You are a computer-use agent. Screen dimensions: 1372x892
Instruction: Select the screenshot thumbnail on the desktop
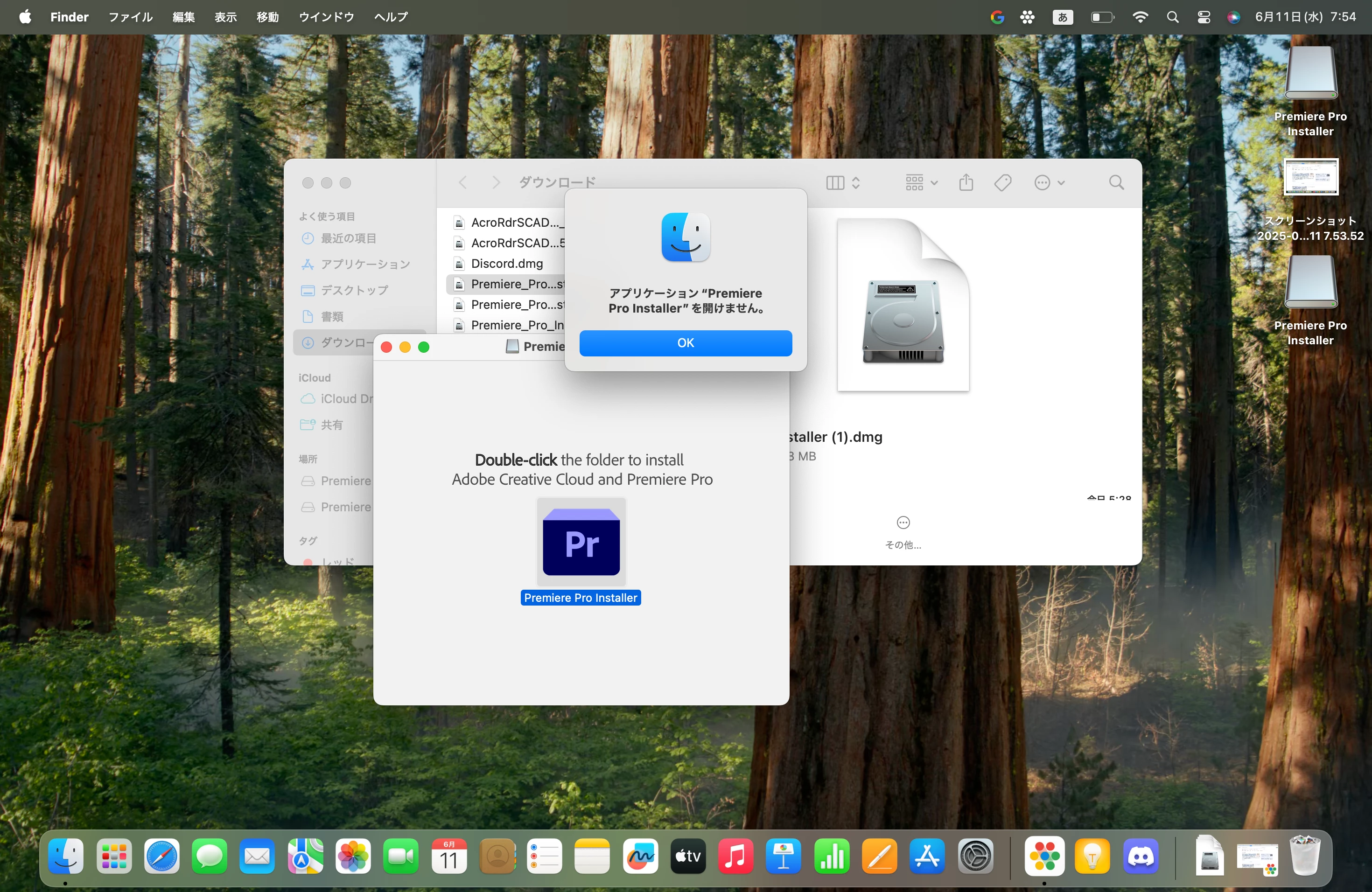[1310, 177]
